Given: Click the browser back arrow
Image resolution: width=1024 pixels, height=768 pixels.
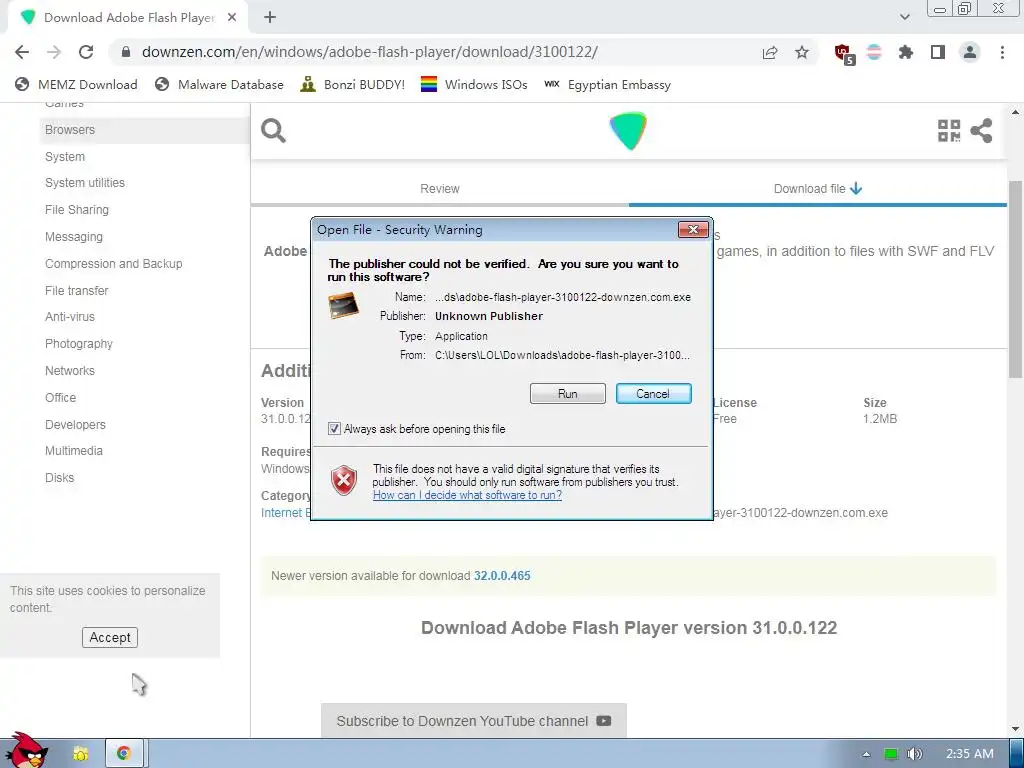Looking at the screenshot, I should pyautogui.click(x=22, y=52).
